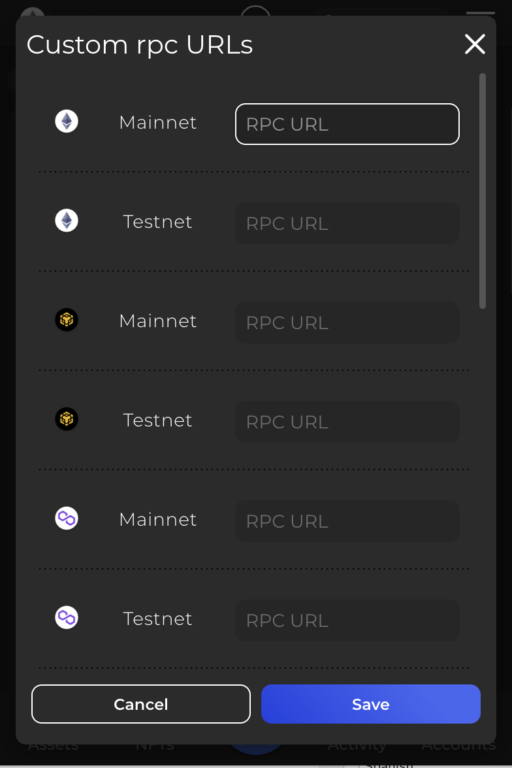Click the BNB Chain Mainnet label
The height and width of the screenshot is (768, 512).
coord(158,321)
